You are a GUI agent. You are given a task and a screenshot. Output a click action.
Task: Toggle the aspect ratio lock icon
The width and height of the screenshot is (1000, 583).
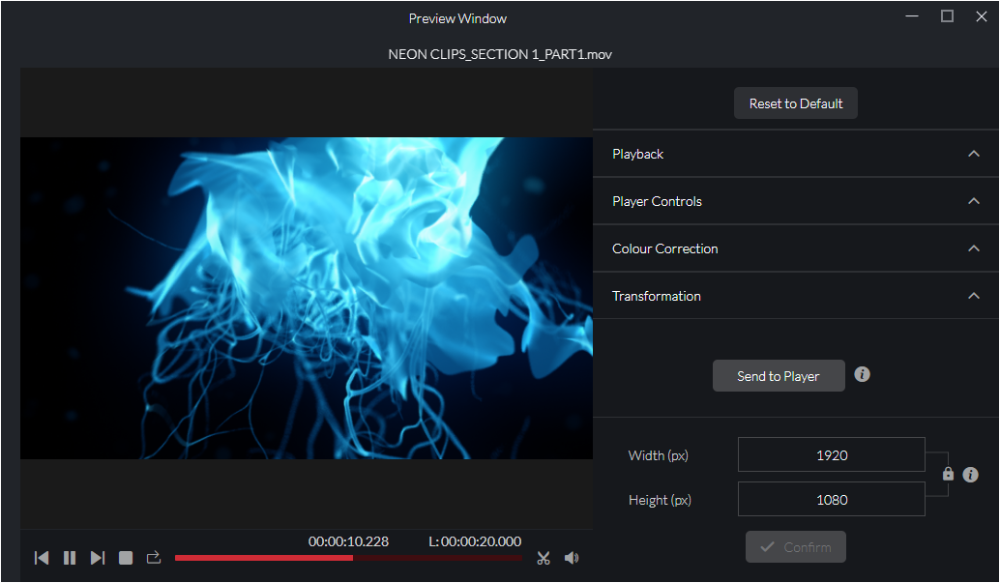pyautogui.click(x=948, y=475)
